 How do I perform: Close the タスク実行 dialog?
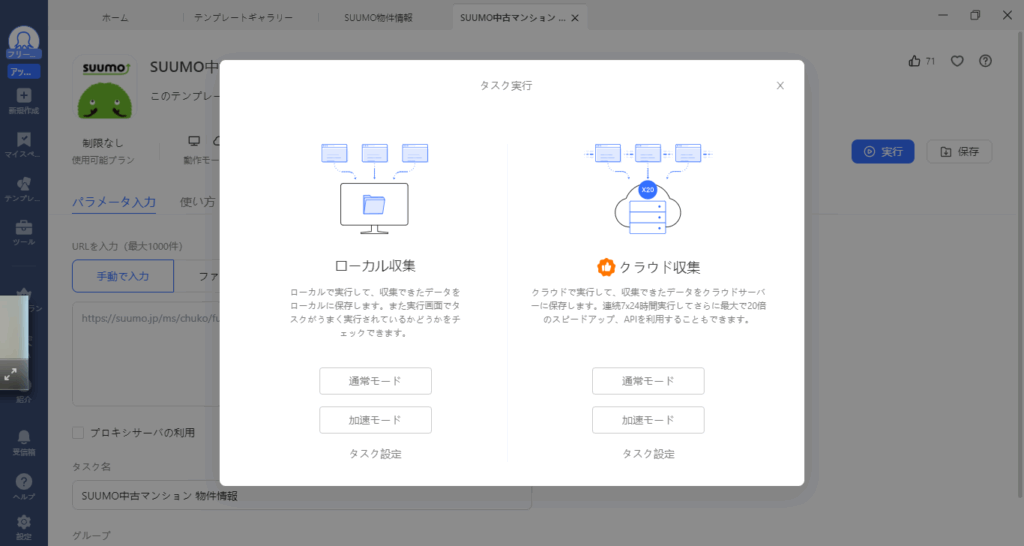780,86
